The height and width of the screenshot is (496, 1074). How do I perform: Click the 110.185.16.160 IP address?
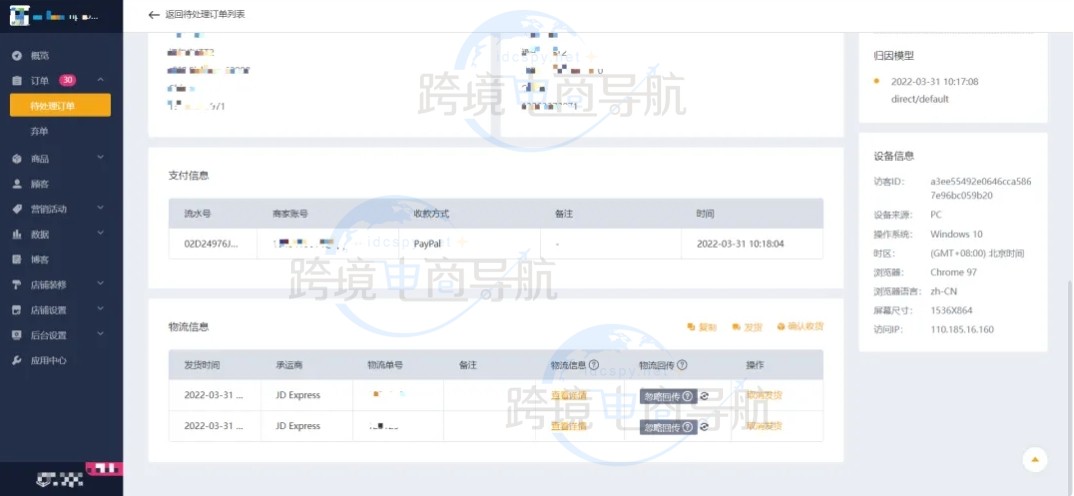coord(962,330)
